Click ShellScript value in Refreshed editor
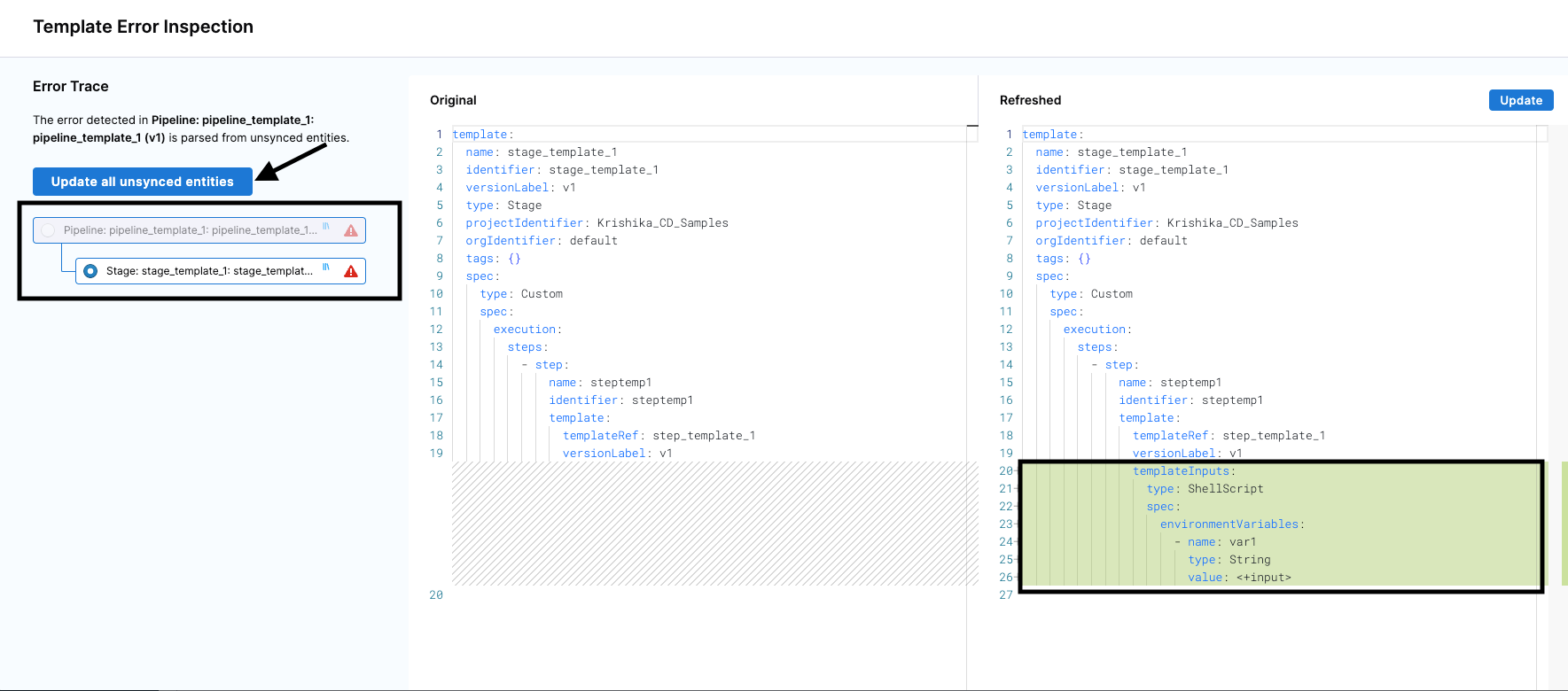Image resolution: width=1568 pixels, height=691 pixels. (x=1225, y=489)
